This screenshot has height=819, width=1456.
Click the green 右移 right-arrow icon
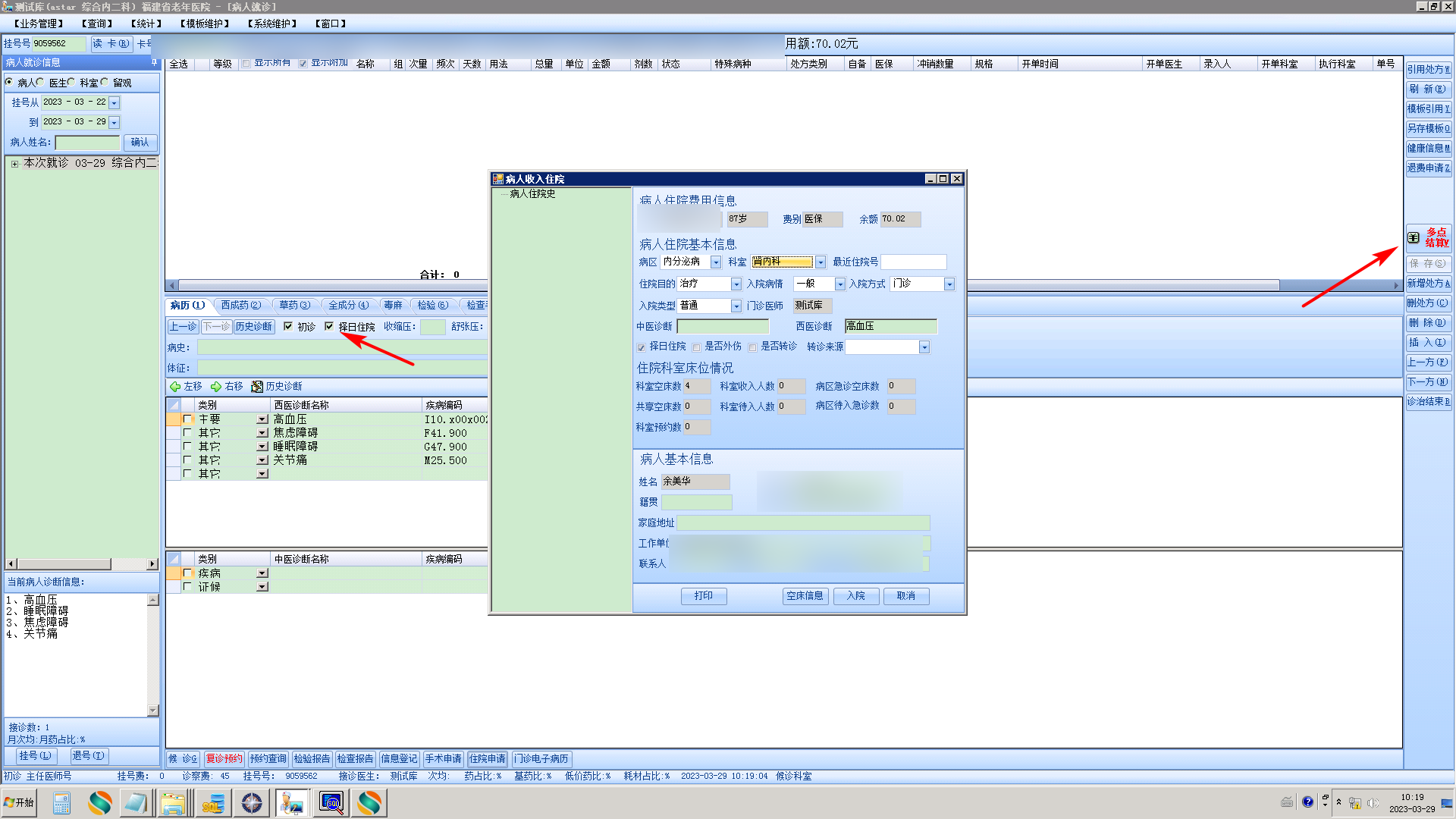coord(216,387)
